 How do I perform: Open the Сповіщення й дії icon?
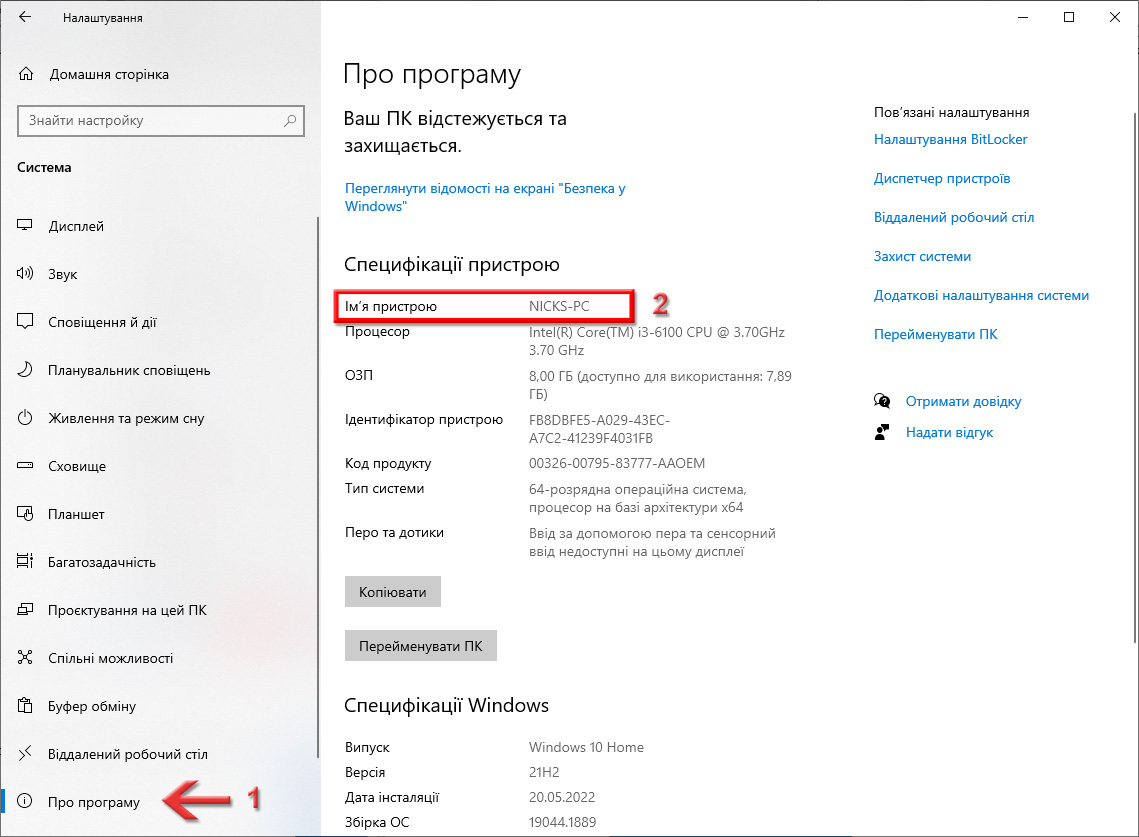tap(25, 322)
